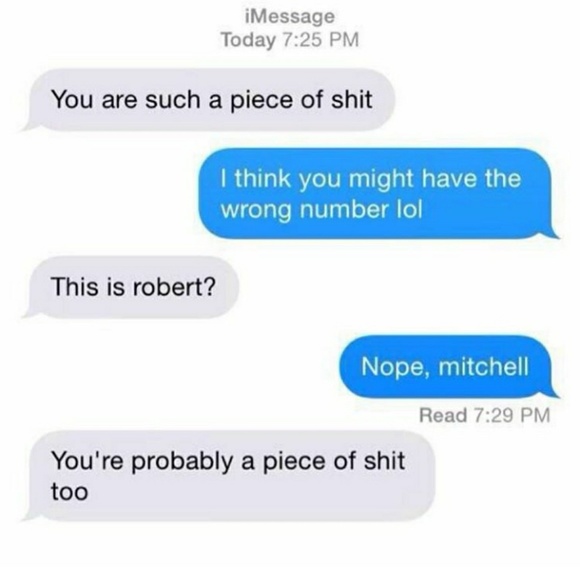Click the 'Read 7:29 PM' receipt text
The image size is (580, 580).
pyautogui.click(x=485, y=415)
